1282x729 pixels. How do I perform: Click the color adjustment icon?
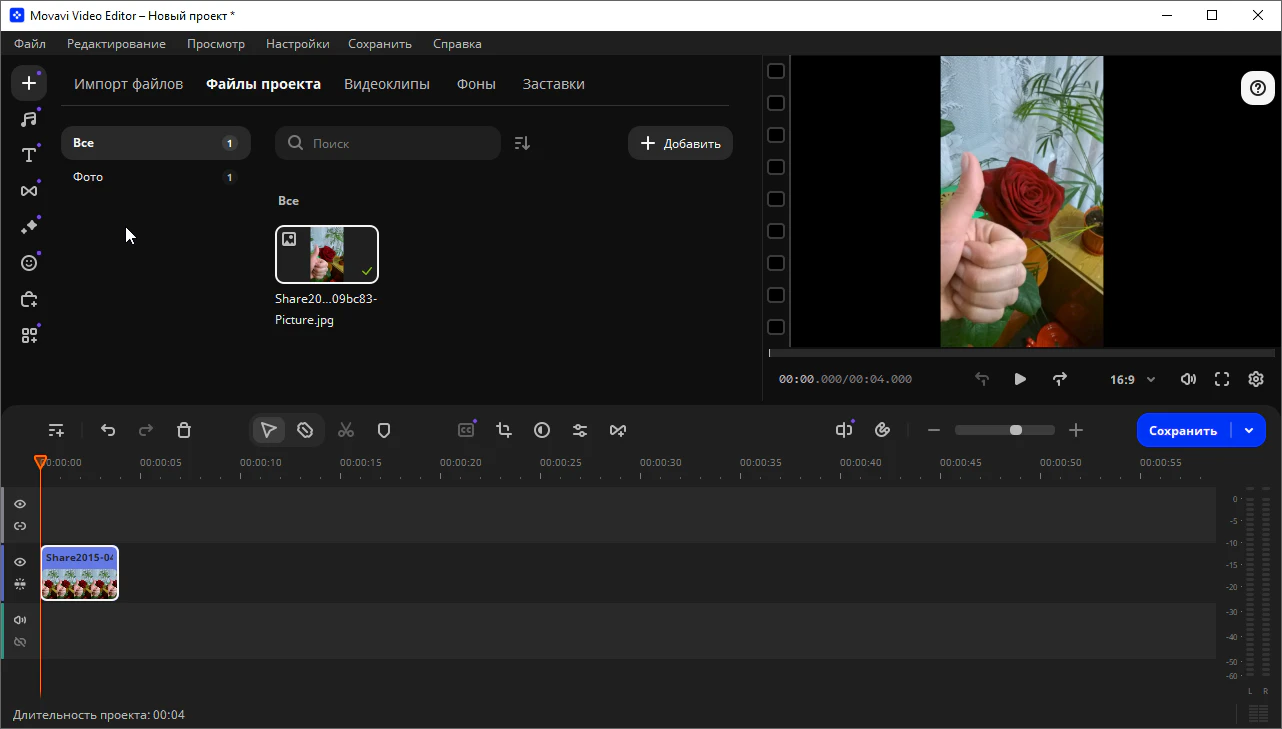(x=542, y=430)
